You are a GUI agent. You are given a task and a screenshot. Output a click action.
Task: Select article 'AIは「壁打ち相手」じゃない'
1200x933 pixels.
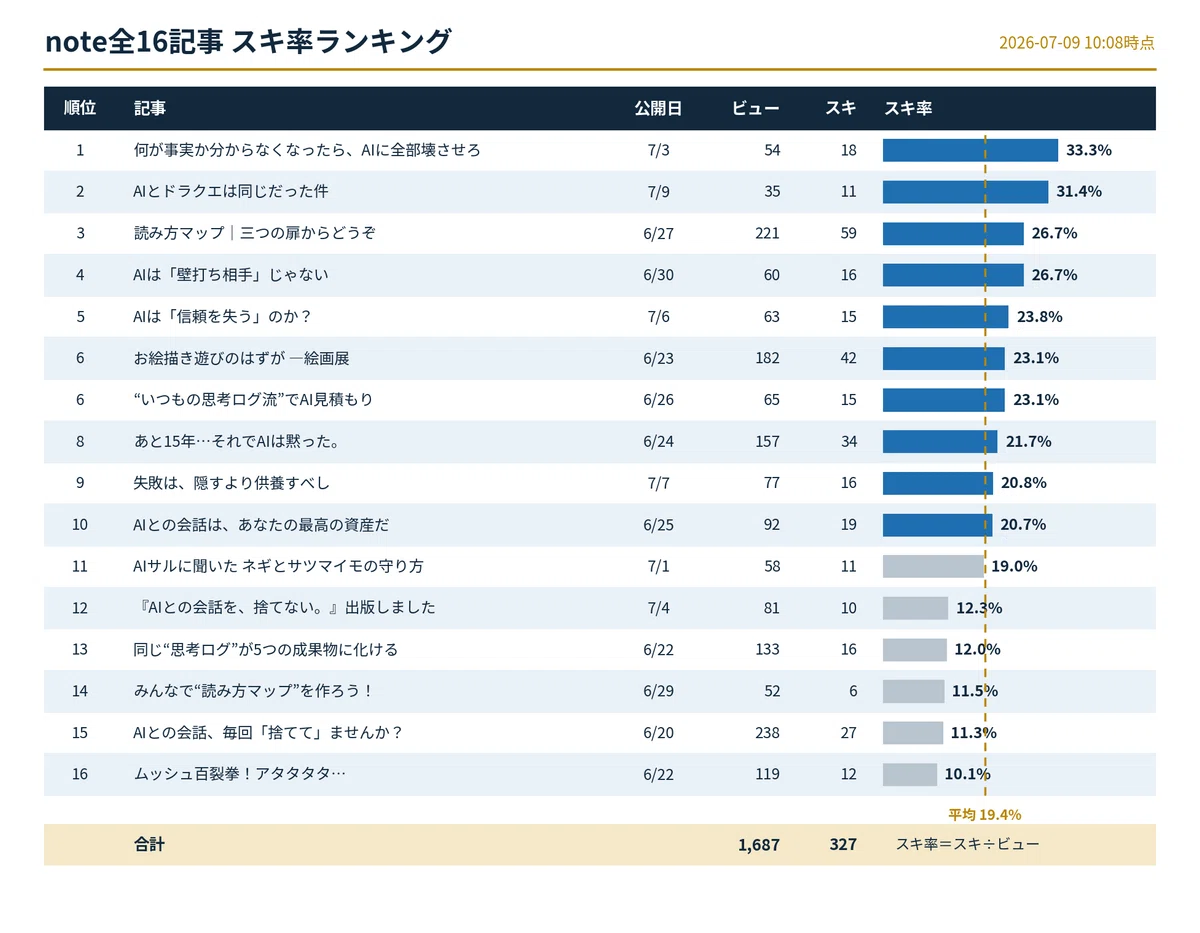231,275
